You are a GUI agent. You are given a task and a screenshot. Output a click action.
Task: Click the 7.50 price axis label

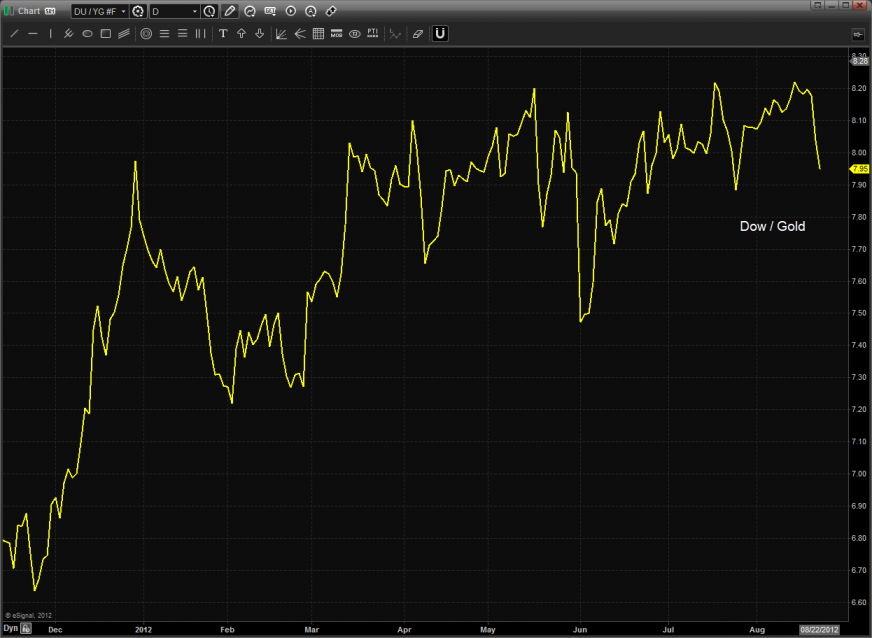(x=859, y=313)
